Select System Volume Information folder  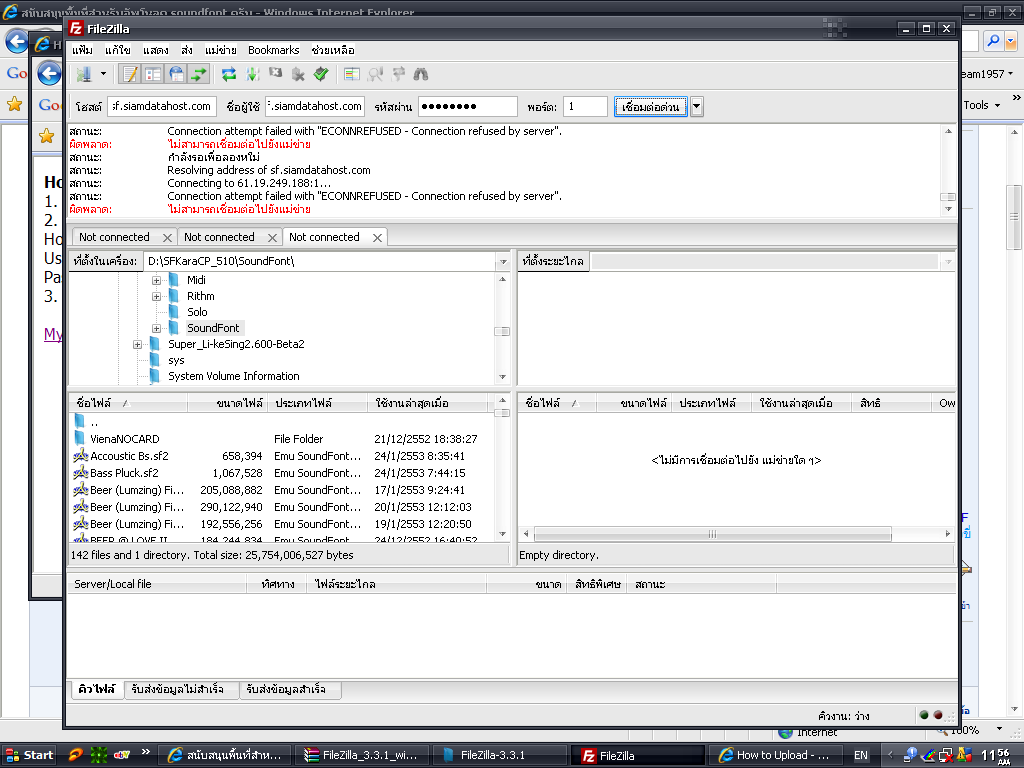233,376
